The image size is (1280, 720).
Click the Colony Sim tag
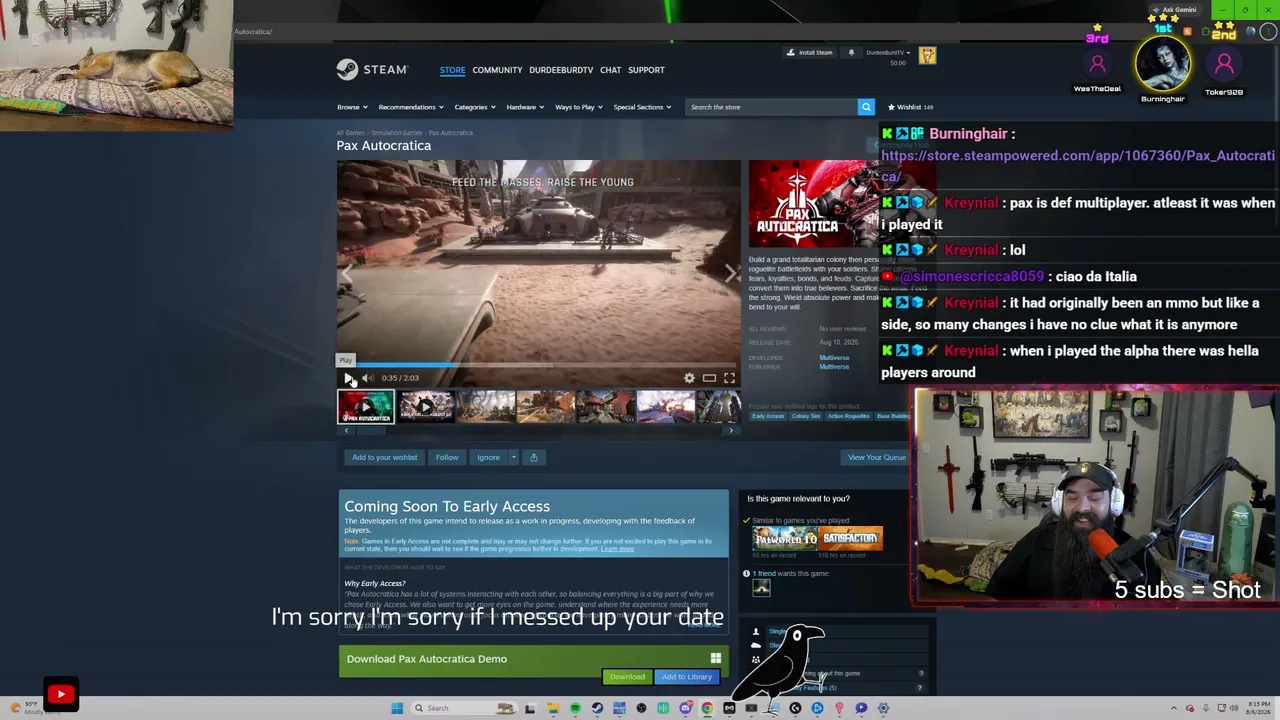[x=805, y=416]
